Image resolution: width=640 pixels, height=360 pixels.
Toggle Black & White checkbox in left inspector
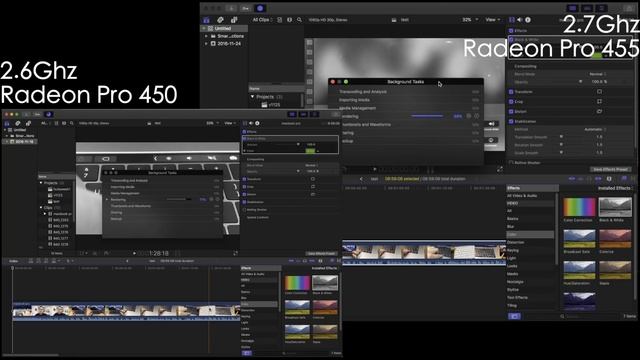pyautogui.click(x=244, y=138)
